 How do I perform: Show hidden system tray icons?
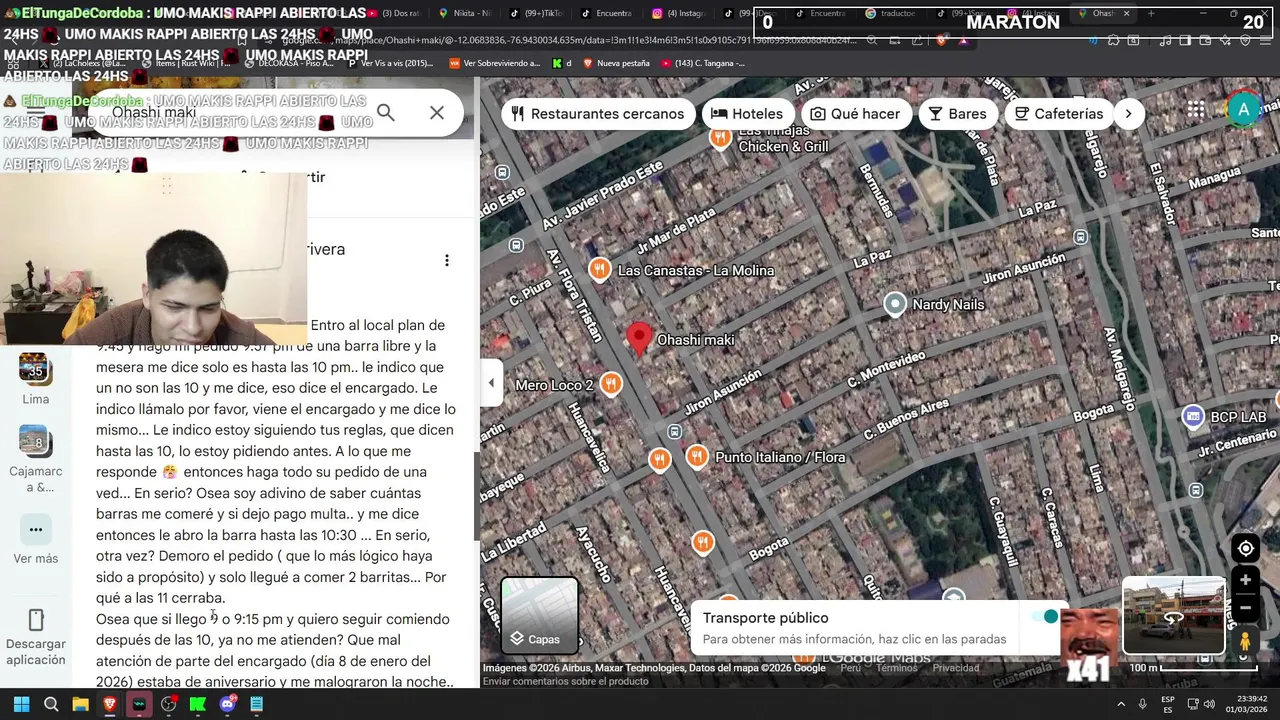pos(1120,704)
